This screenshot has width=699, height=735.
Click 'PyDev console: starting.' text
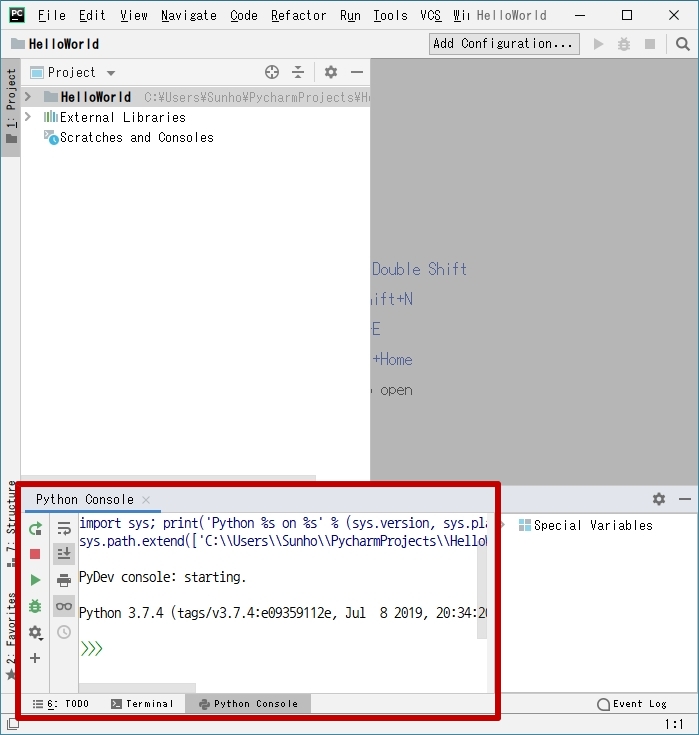click(162, 577)
